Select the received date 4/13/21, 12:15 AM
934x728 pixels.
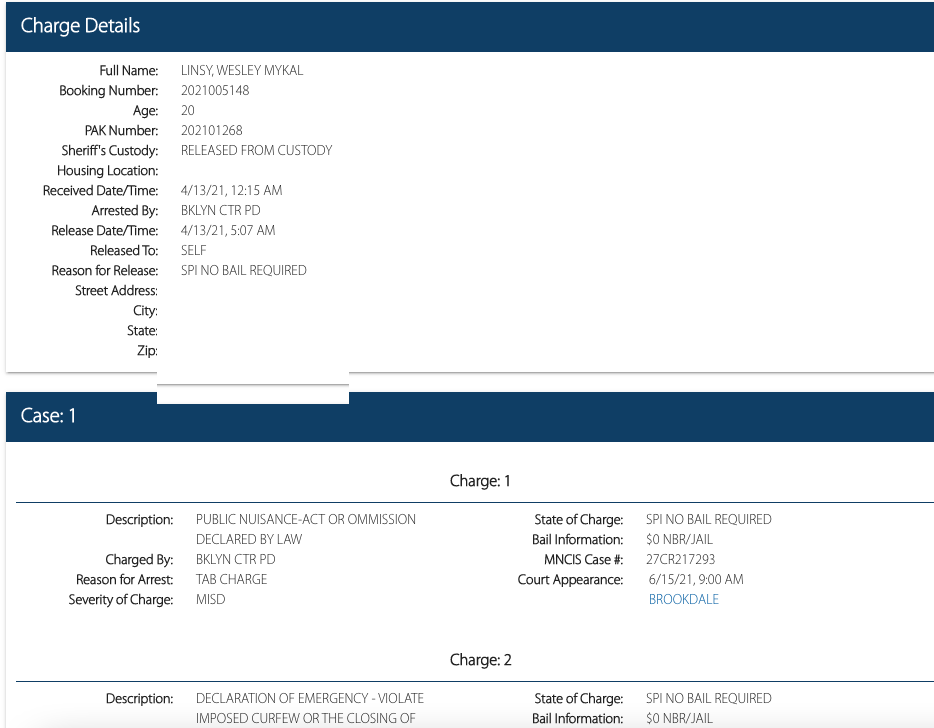coord(231,191)
